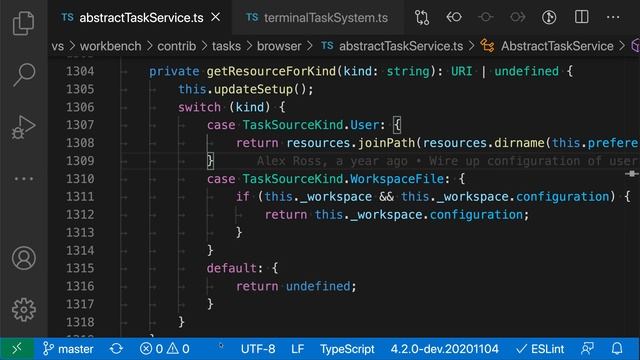Open the Explorer view in activity bar
This screenshot has height=360, width=640.
[x=23, y=23]
